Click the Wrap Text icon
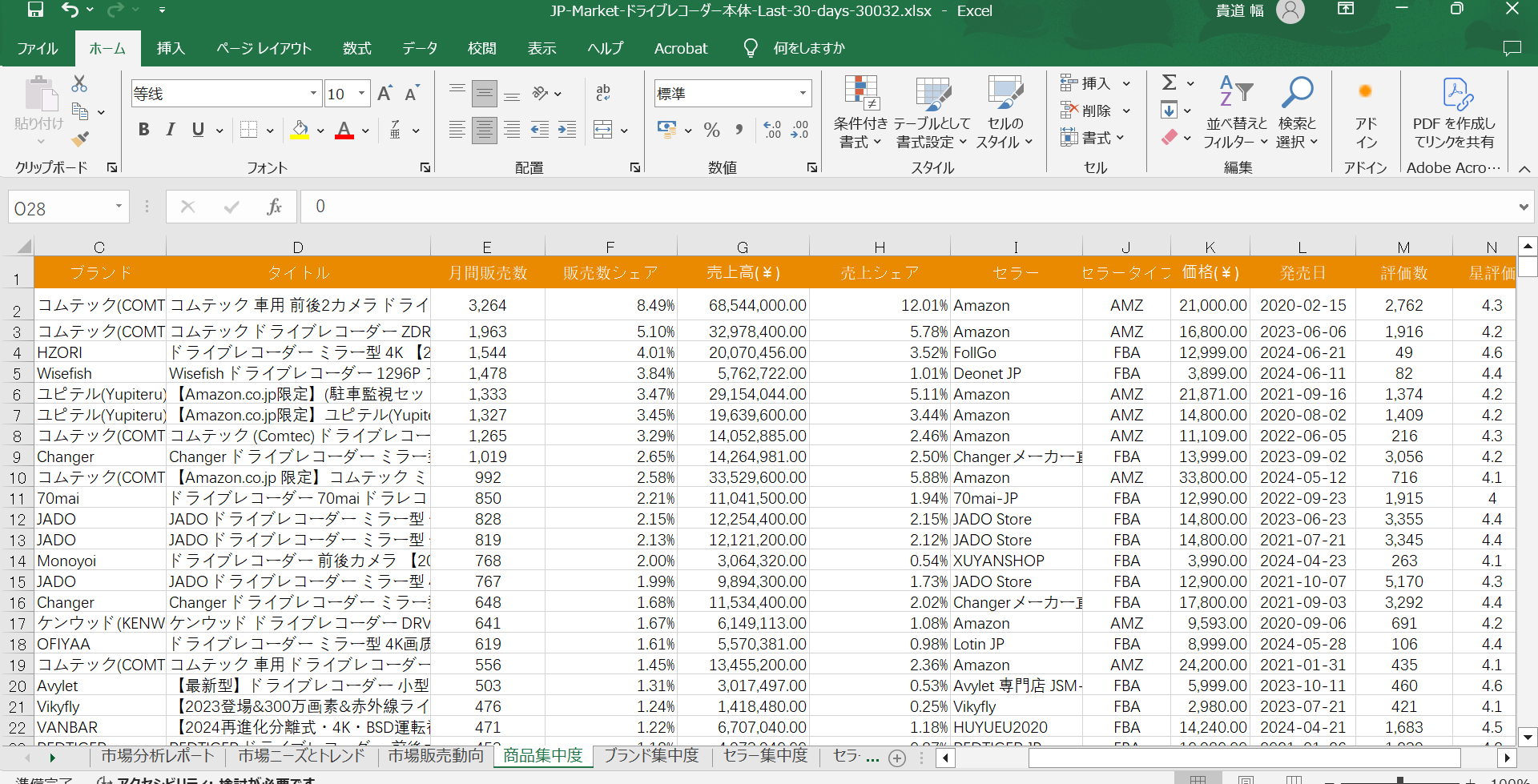 point(603,94)
